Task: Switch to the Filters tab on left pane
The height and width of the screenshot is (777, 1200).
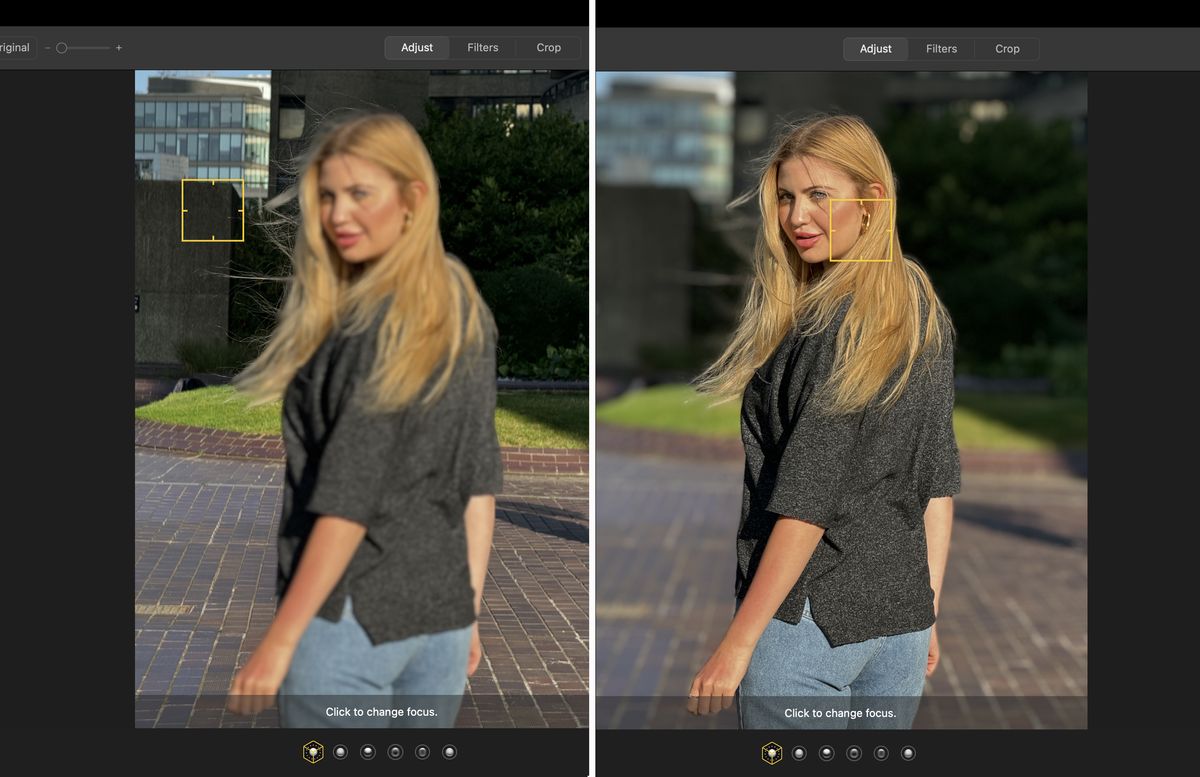Action: pos(482,47)
